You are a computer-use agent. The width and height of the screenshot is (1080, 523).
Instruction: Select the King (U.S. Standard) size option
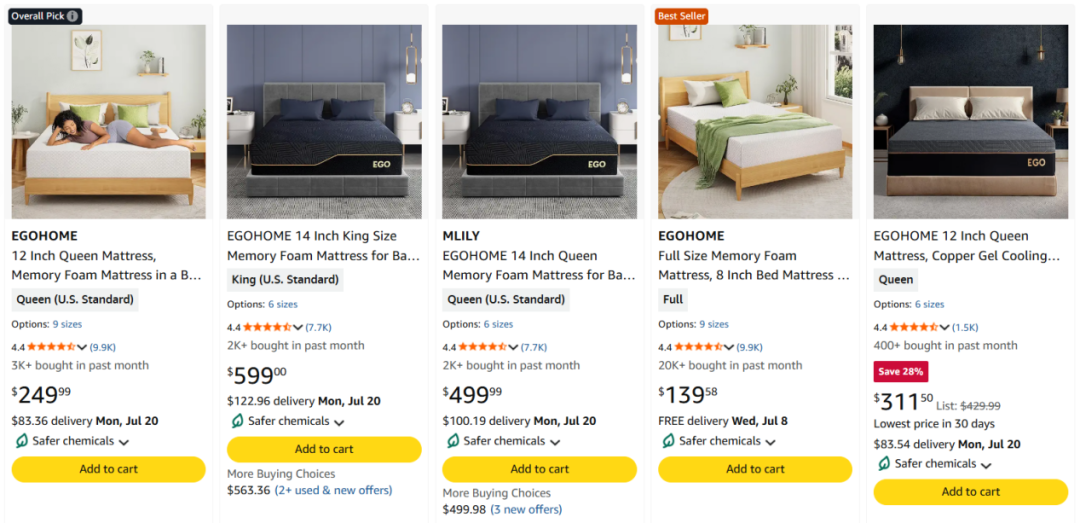285,280
